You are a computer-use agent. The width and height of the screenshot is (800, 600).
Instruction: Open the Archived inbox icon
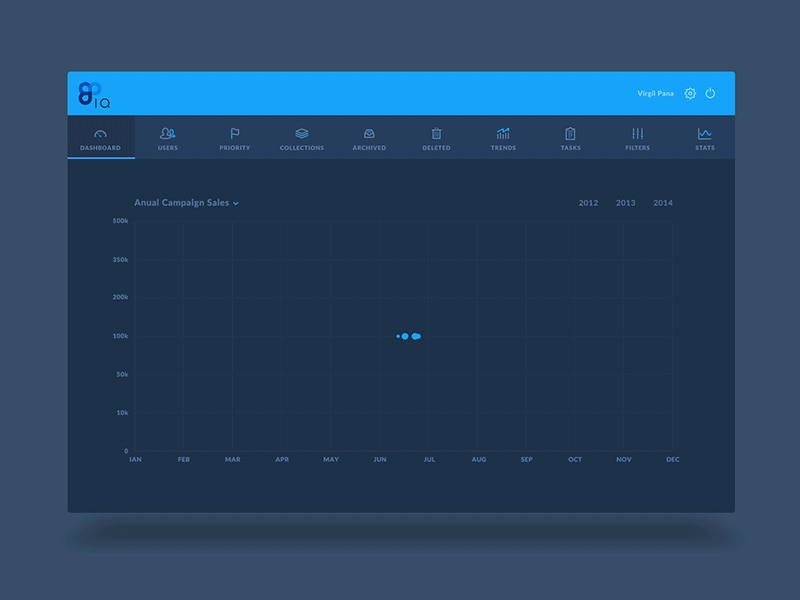click(369, 134)
